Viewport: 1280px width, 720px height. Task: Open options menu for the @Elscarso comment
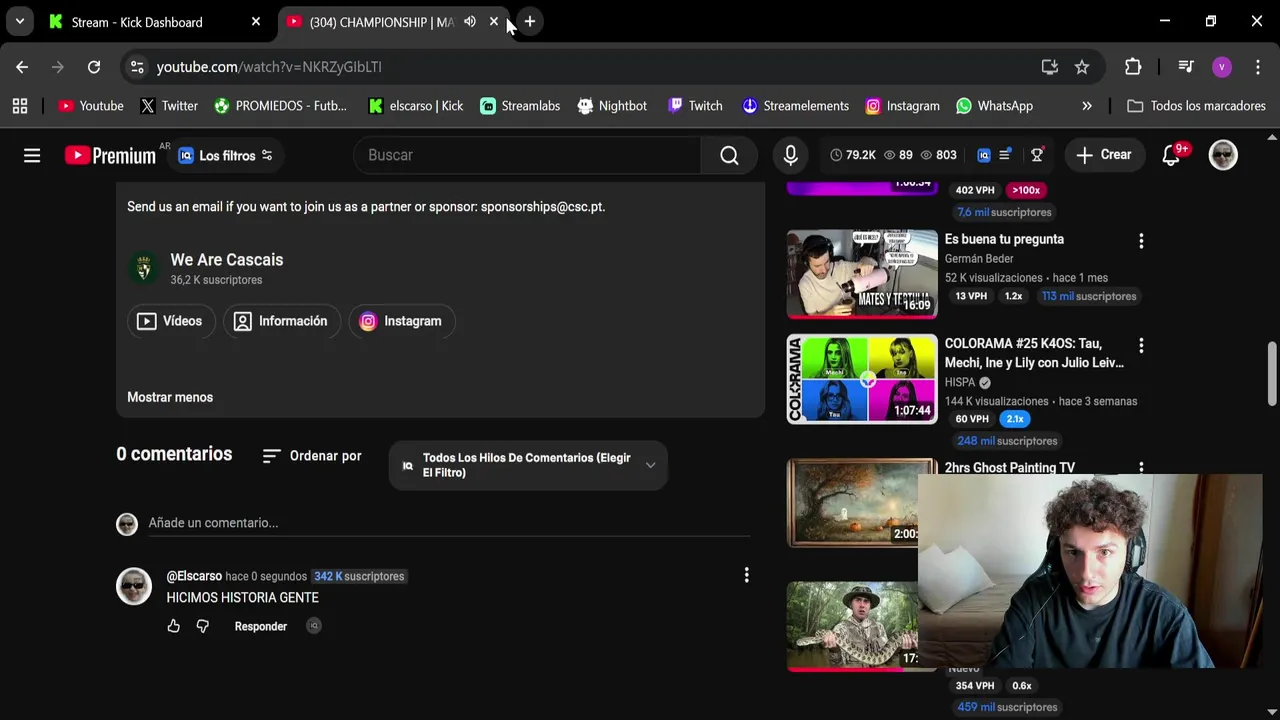click(746, 575)
